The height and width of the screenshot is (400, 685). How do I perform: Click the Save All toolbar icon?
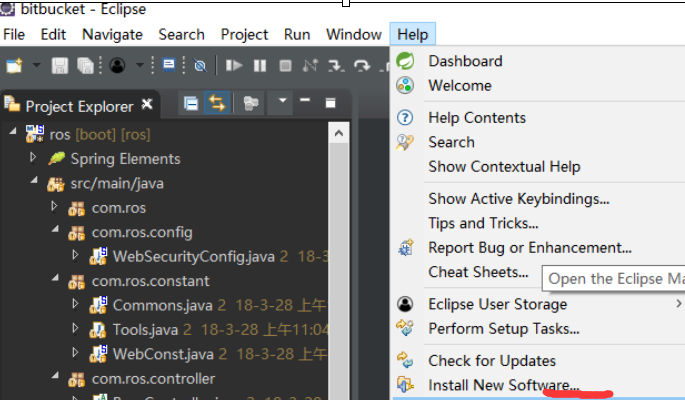tap(85, 66)
